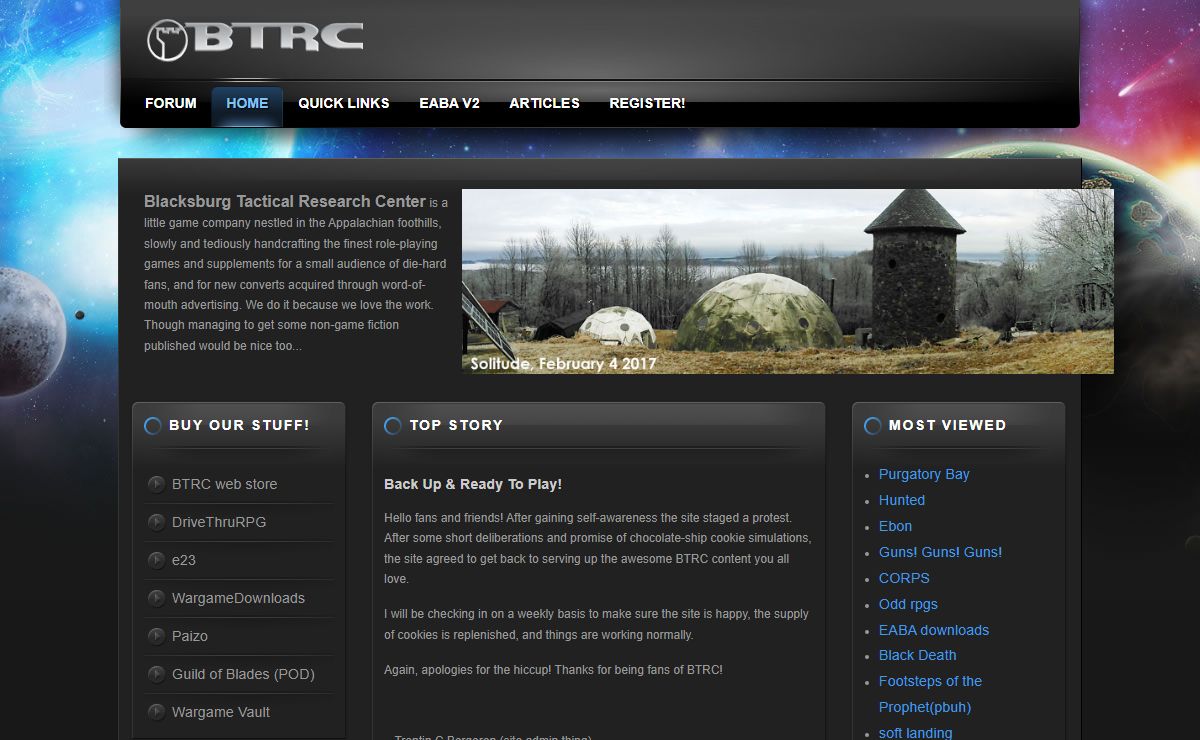The height and width of the screenshot is (740, 1200).
Task: Click the arrow icon beside Guild of Blades
Action: tap(156, 674)
